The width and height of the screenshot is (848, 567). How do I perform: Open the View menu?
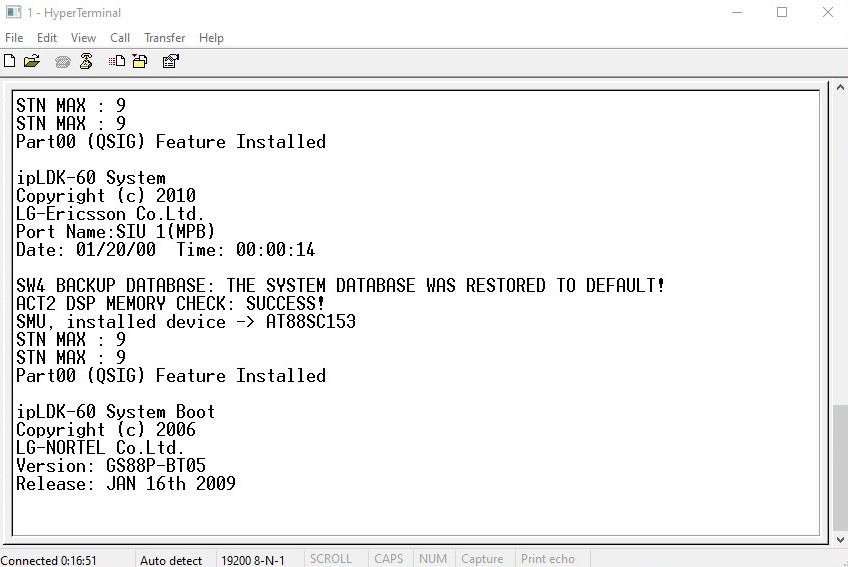click(x=83, y=38)
